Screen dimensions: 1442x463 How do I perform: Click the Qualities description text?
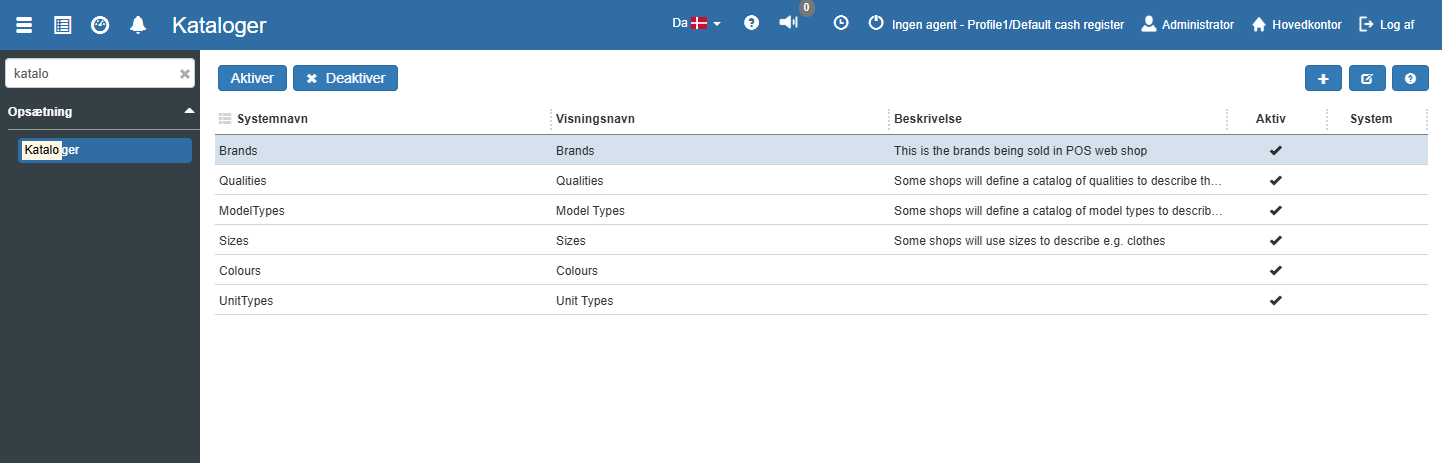(1058, 181)
